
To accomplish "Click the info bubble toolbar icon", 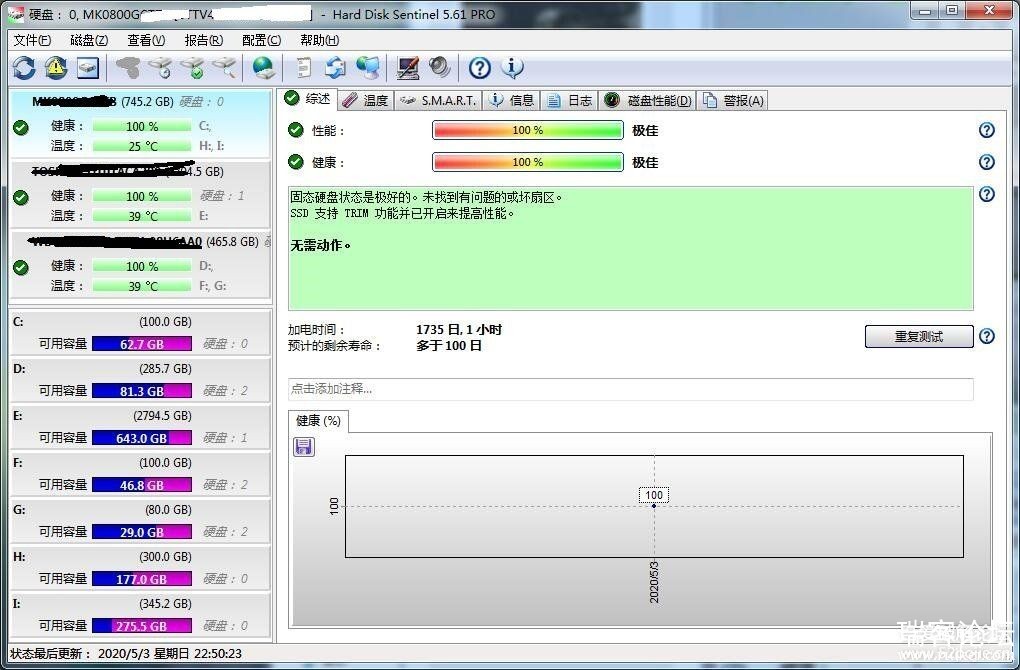I will click(x=512, y=68).
